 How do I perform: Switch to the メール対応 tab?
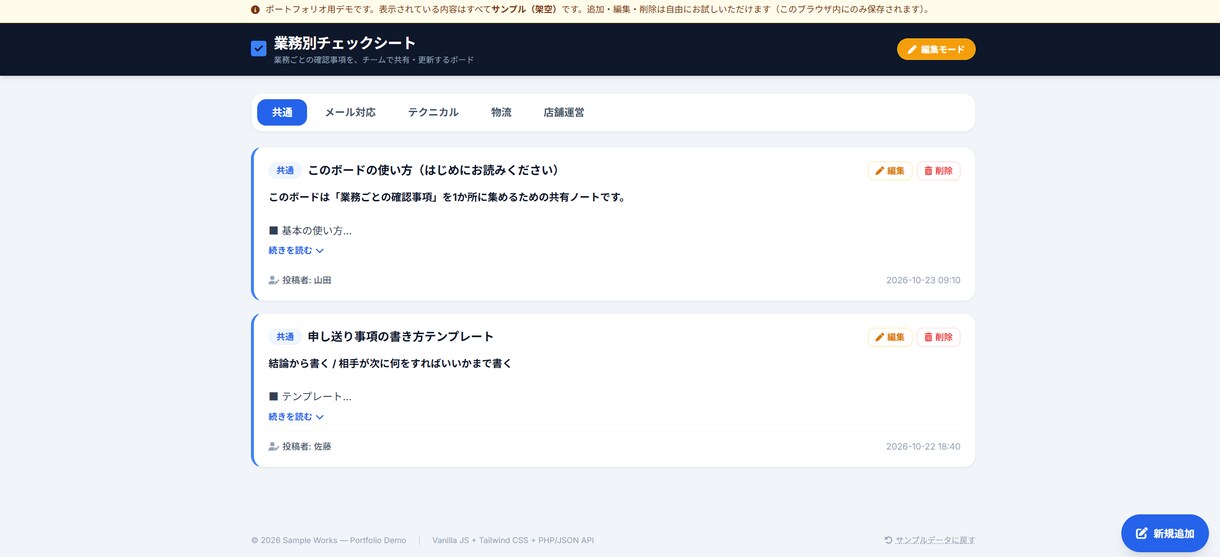(350, 112)
